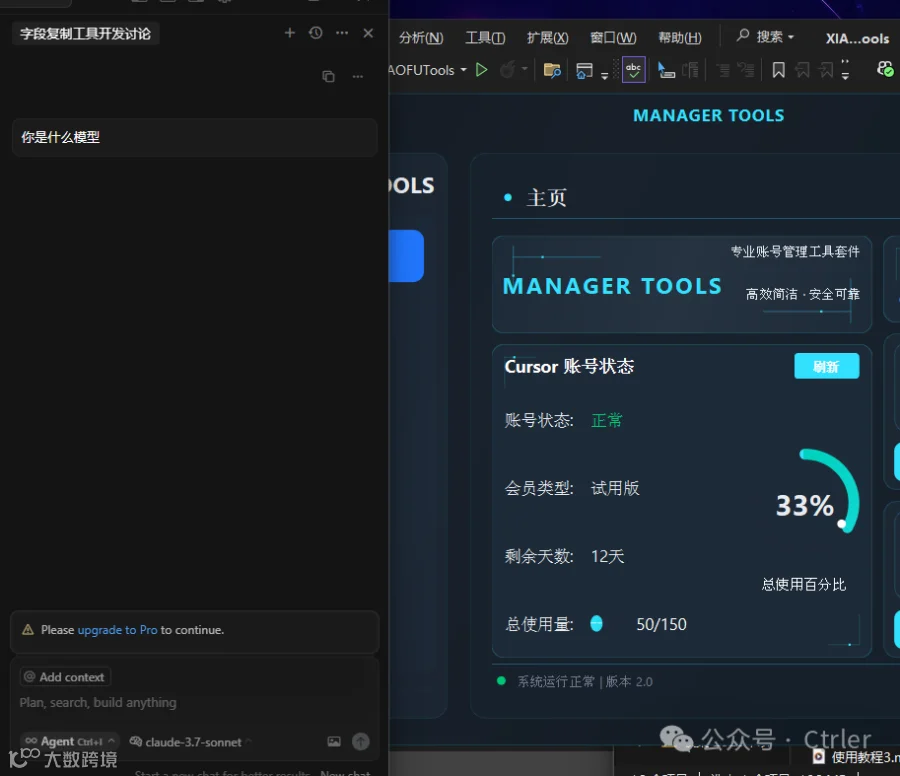Toggle the abc spell checker icon
Image resolution: width=900 pixels, height=776 pixels.
[x=634, y=70]
